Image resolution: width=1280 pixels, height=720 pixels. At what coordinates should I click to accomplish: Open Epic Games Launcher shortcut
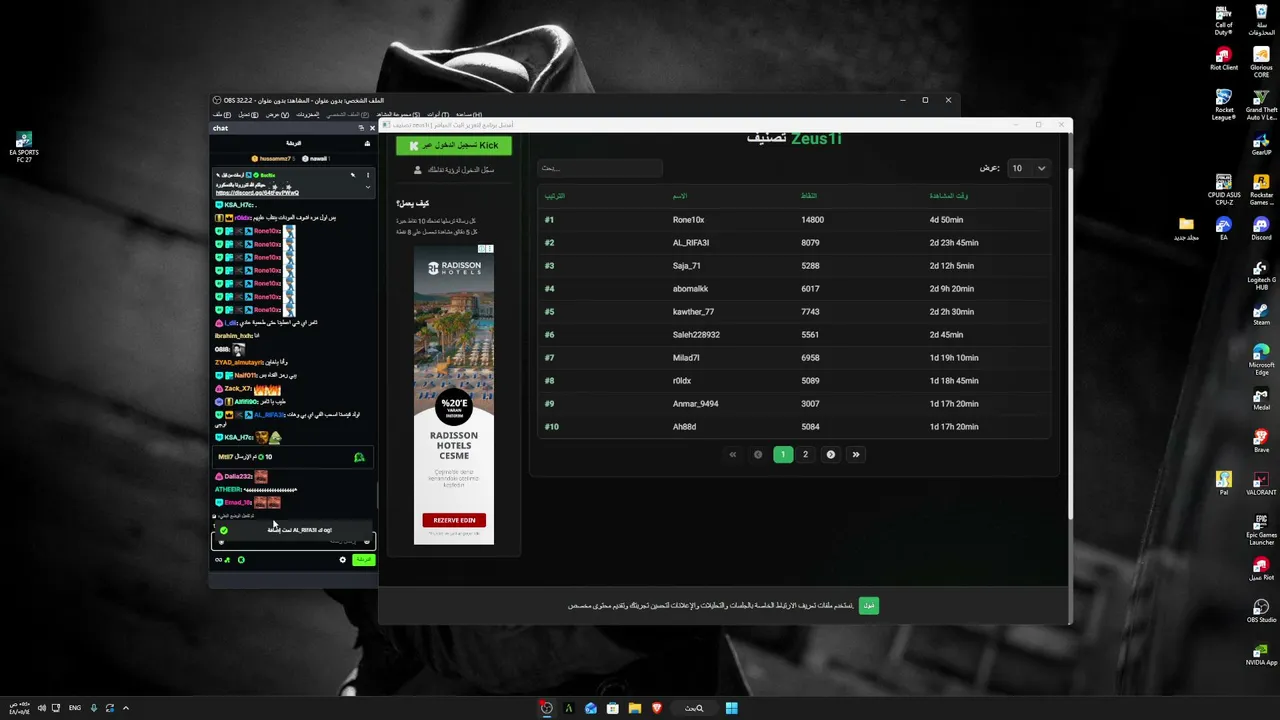click(x=1261, y=530)
